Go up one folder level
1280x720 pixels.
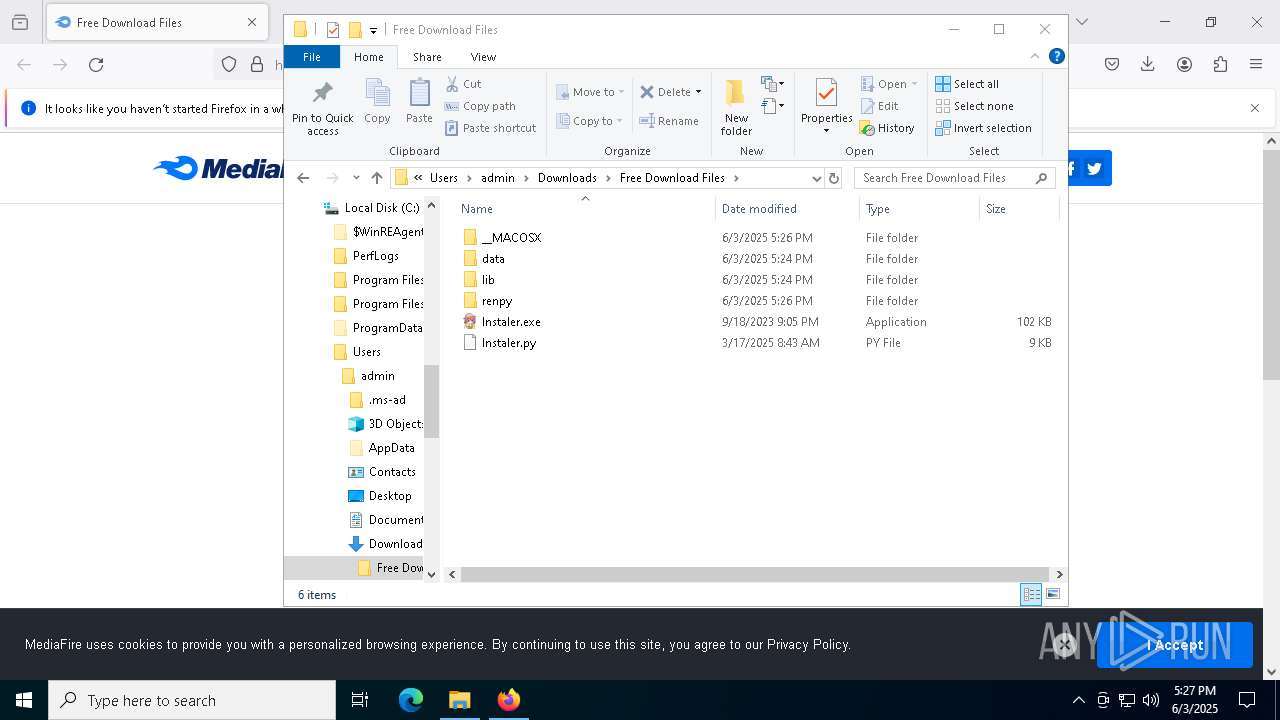[376, 178]
